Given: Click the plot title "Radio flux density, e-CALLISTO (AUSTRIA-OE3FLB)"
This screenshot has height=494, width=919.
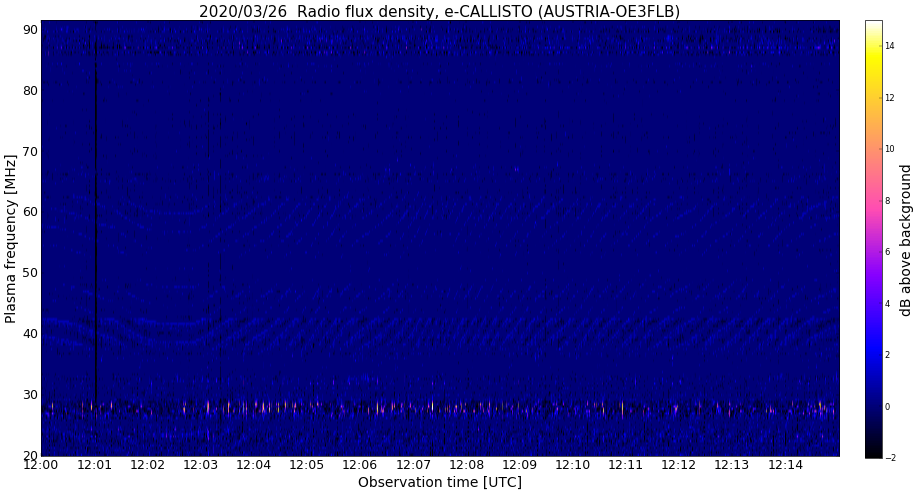Looking at the screenshot, I should pyautogui.click(x=488, y=11).
